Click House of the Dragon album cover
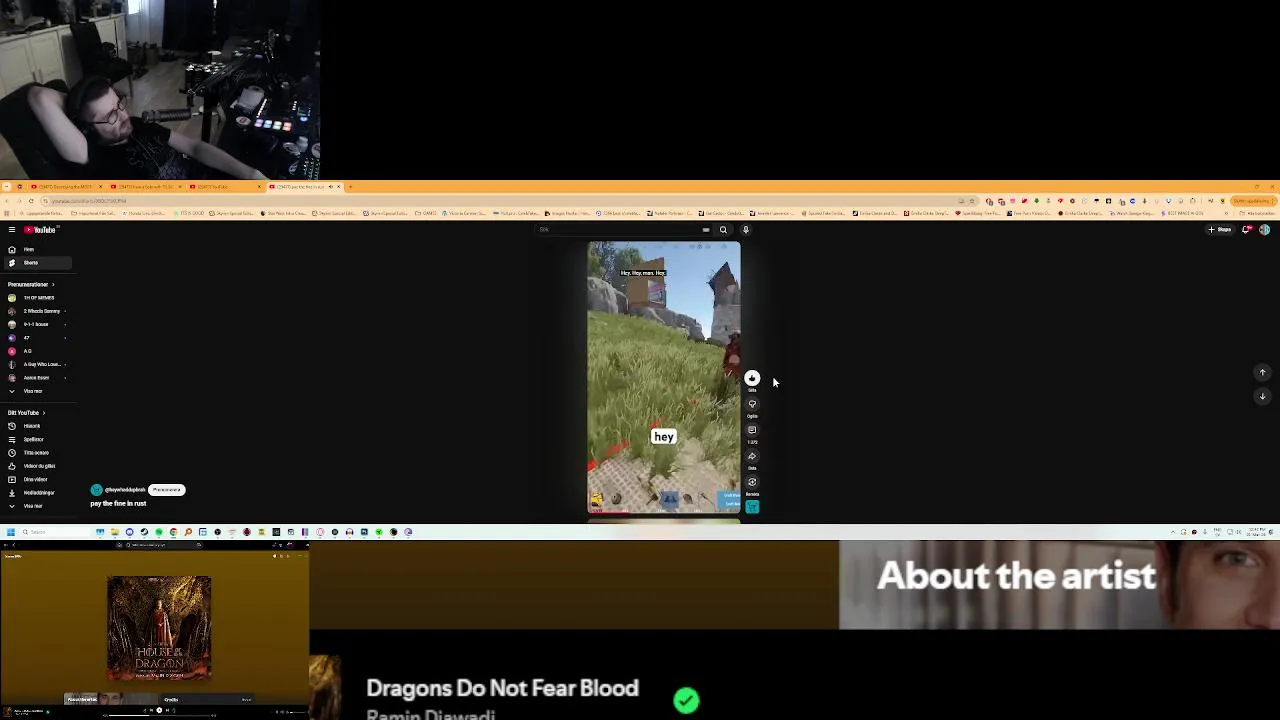The image size is (1280, 720). click(x=159, y=628)
